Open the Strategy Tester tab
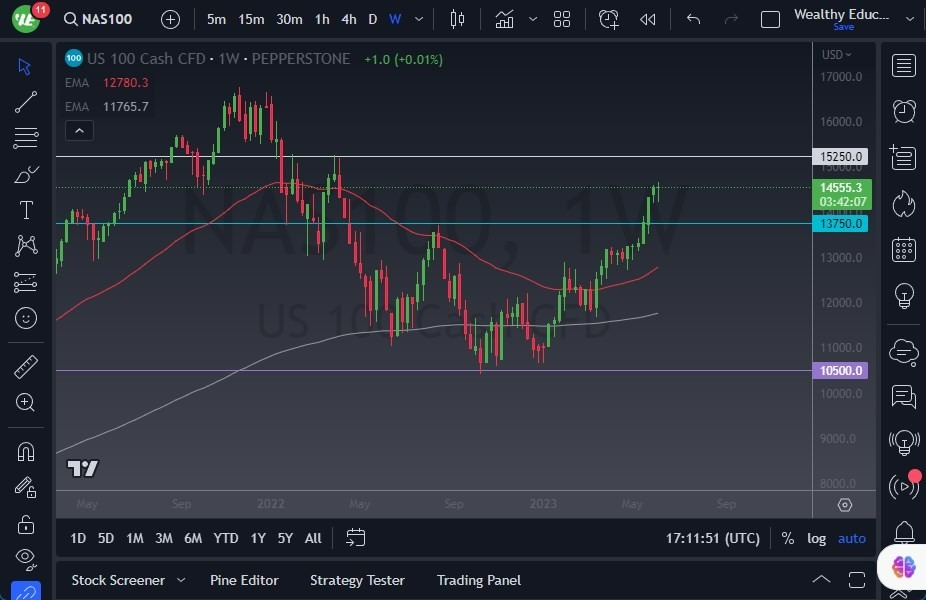This screenshot has height=600, width=926. (x=357, y=580)
